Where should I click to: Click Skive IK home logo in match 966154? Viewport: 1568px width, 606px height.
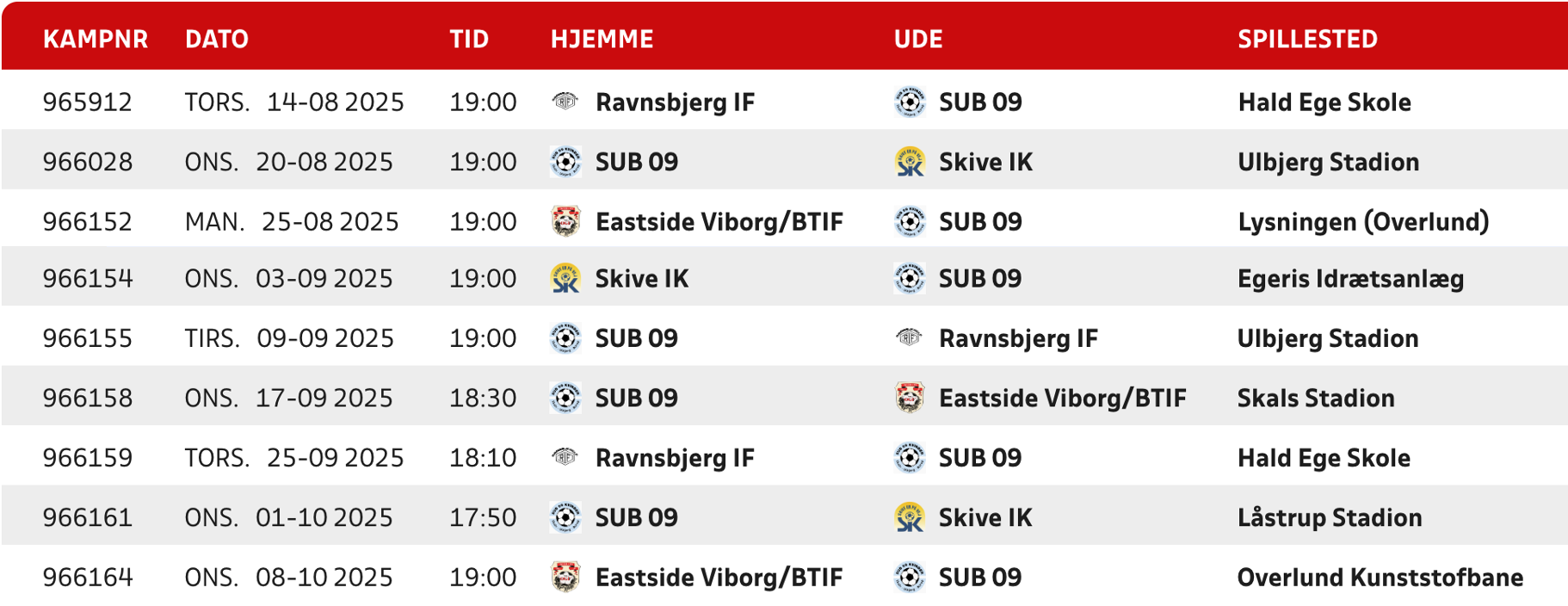click(x=565, y=278)
